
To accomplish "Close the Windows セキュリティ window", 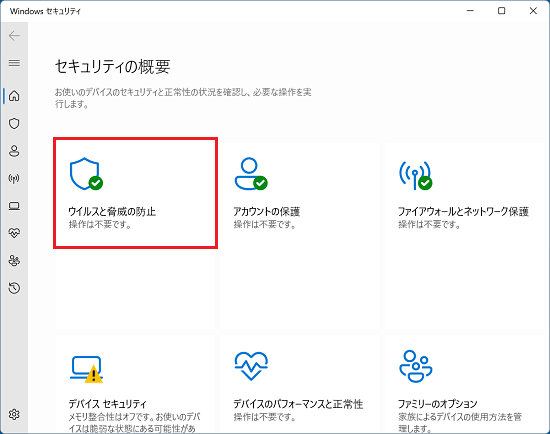I will pos(533,11).
